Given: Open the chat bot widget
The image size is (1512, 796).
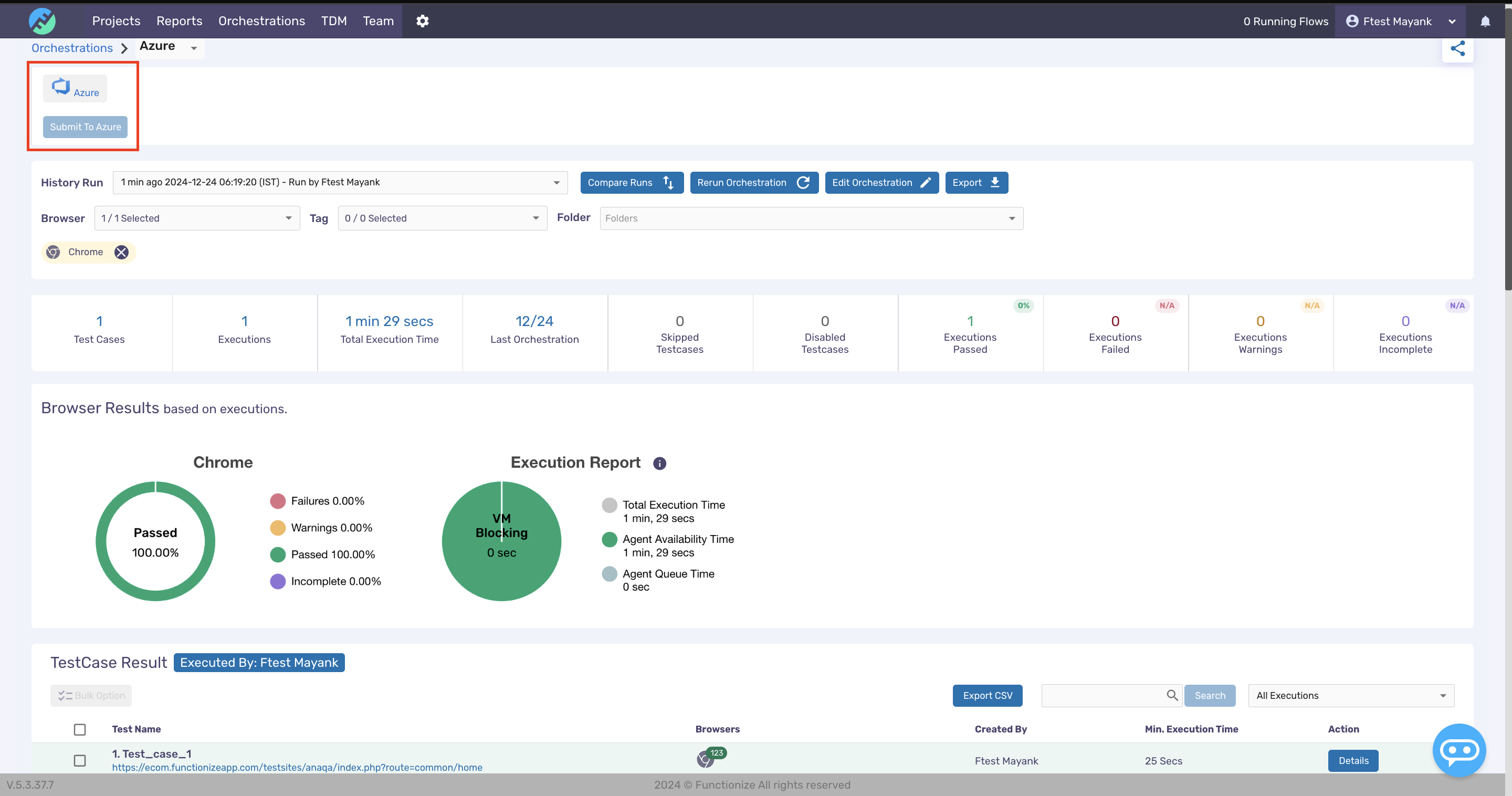Looking at the screenshot, I should (1458, 750).
